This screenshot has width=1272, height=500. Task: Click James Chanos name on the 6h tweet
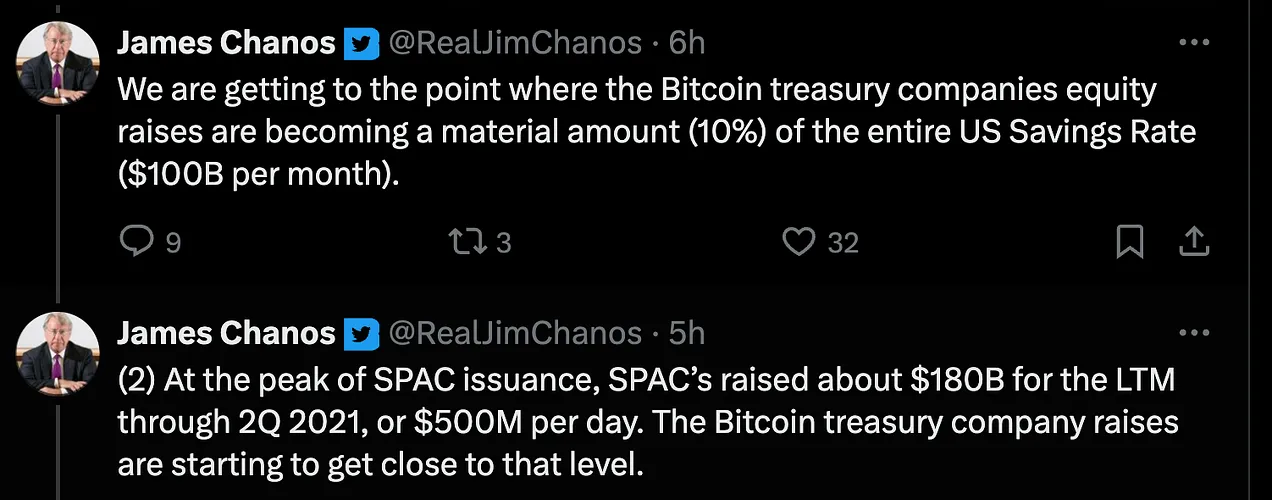[x=227, y=43]
